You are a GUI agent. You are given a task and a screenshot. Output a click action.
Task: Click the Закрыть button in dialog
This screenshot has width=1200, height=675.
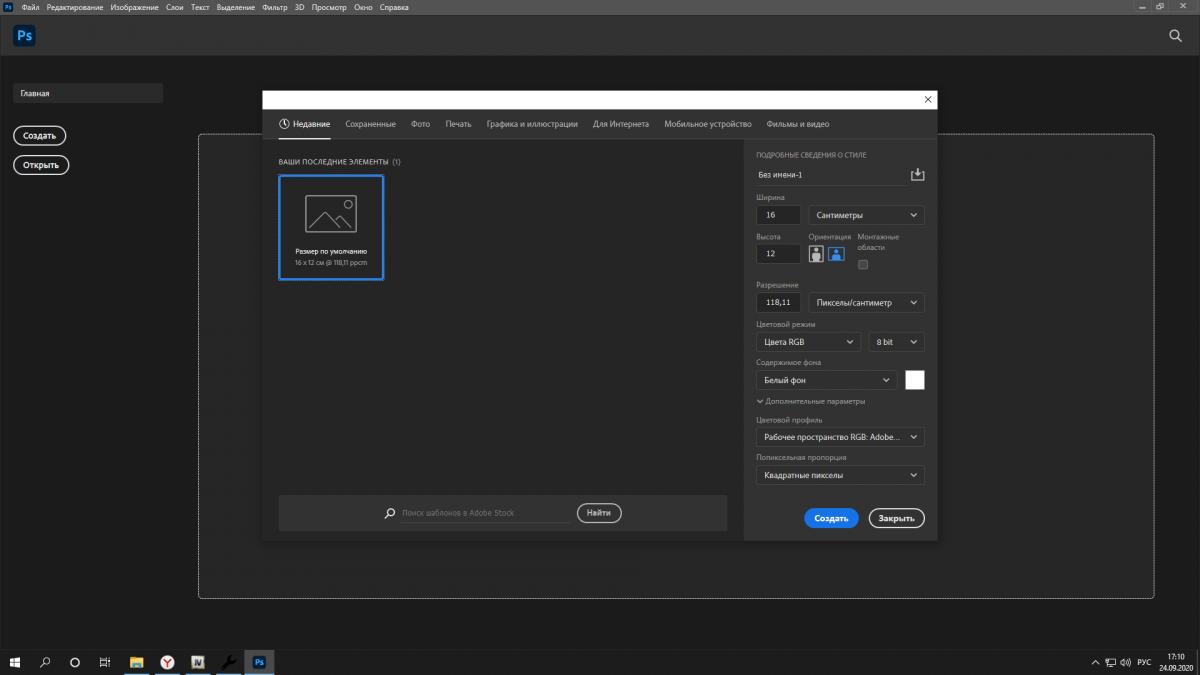tap(897, 518)
